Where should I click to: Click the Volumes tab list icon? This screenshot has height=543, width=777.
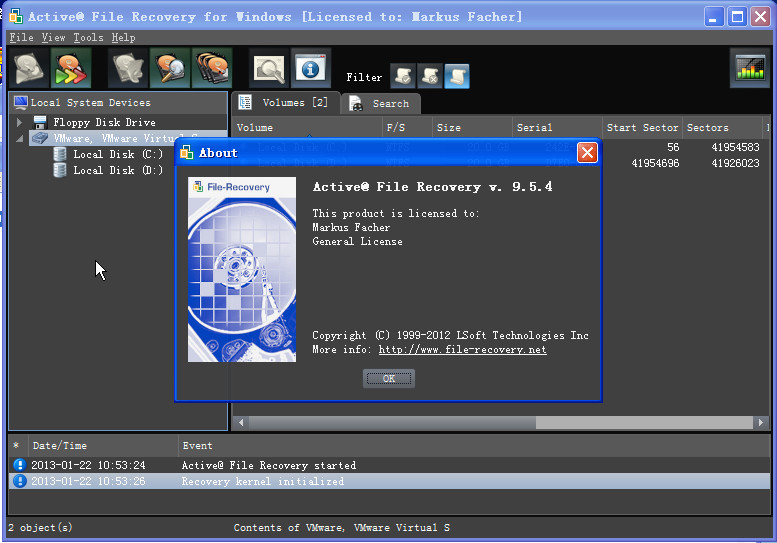pos(245,102)
